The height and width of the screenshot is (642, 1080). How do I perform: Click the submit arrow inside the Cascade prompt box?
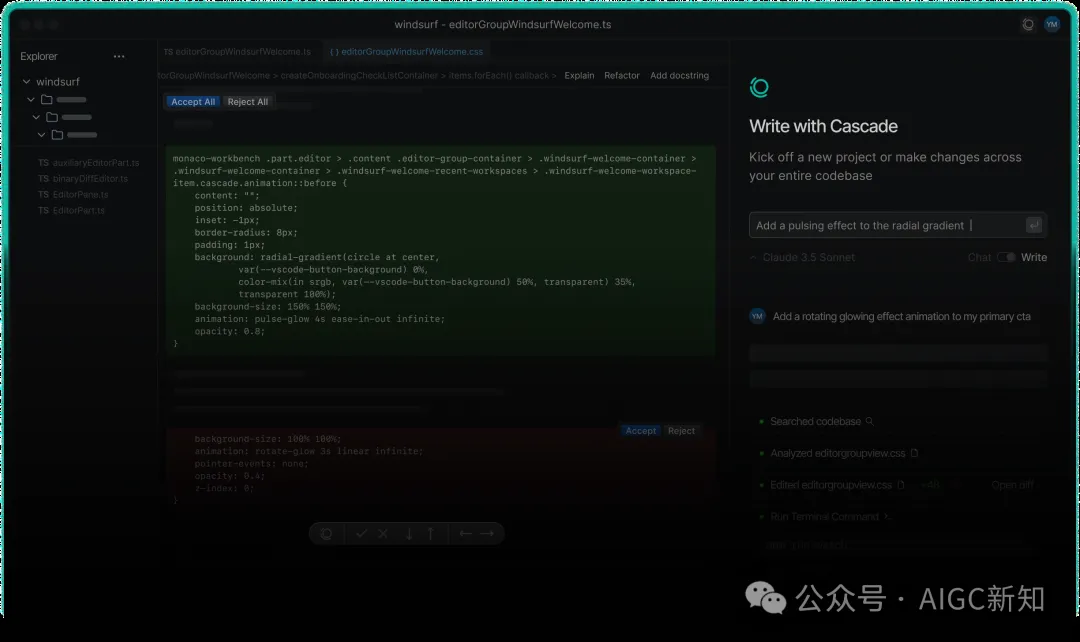coord(1034,224)
